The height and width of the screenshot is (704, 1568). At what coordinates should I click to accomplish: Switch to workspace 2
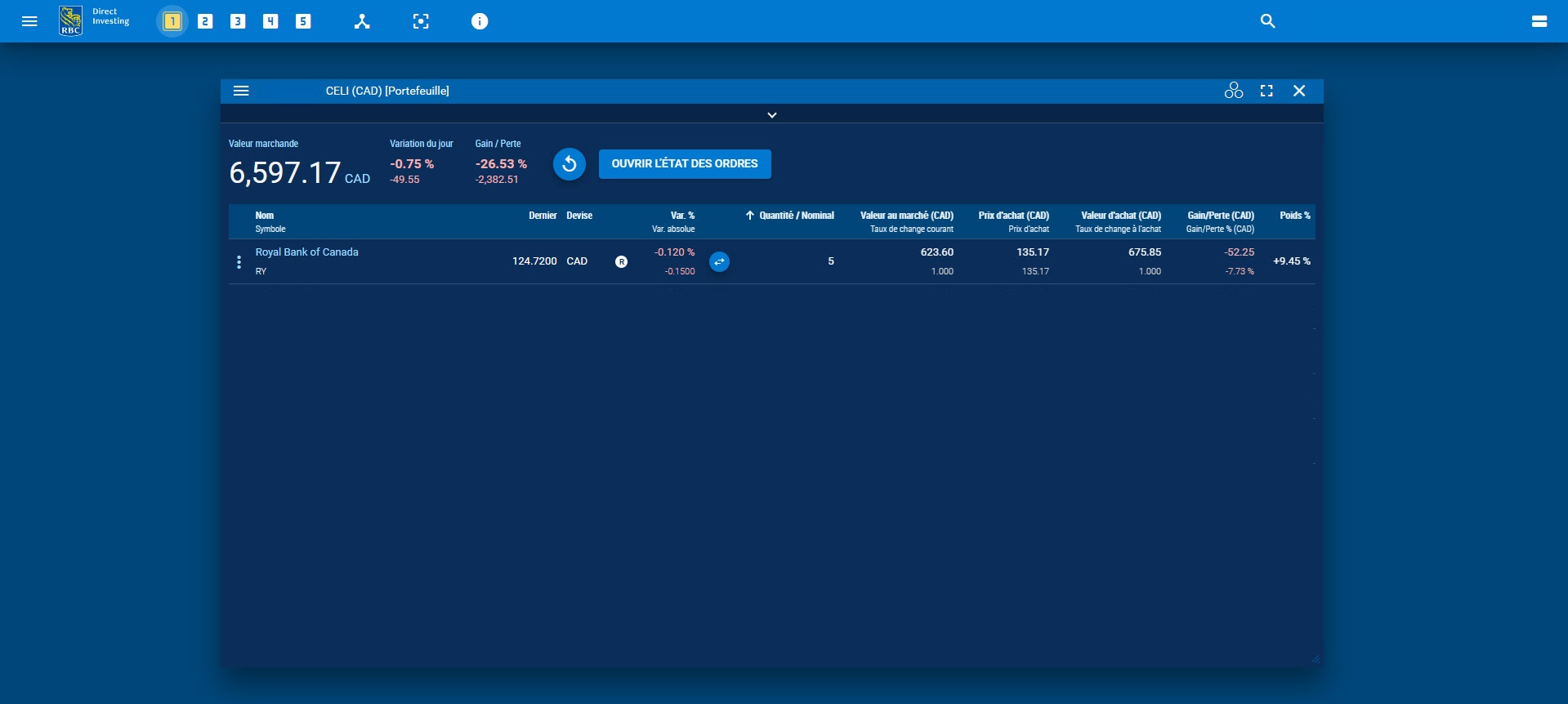(205, 21)
